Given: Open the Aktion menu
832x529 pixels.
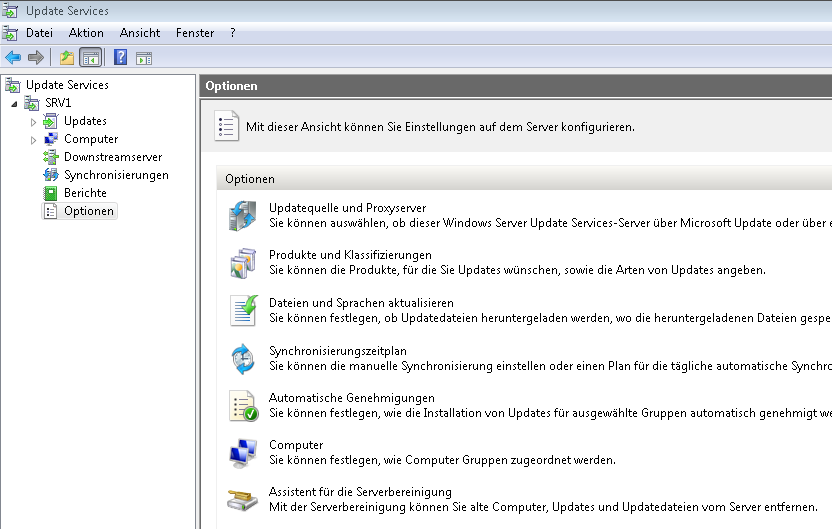Looking at the screenshot, I should pos(86,33).
